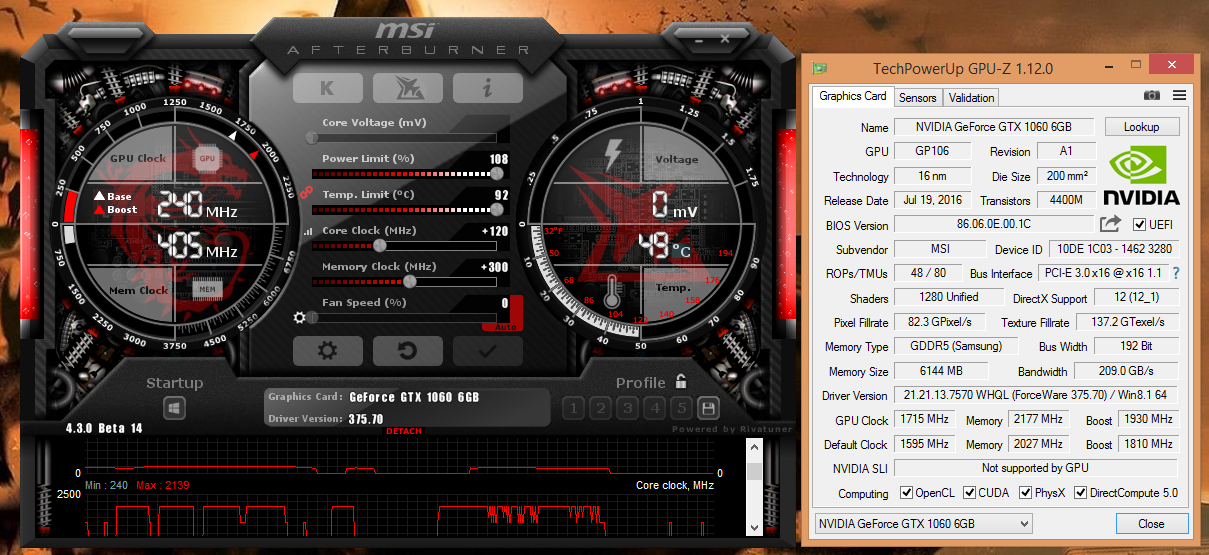Click the Max : 2139 graph value
Image resolution: width=1209 pixels, height=555 pixels.
point(161,485)
